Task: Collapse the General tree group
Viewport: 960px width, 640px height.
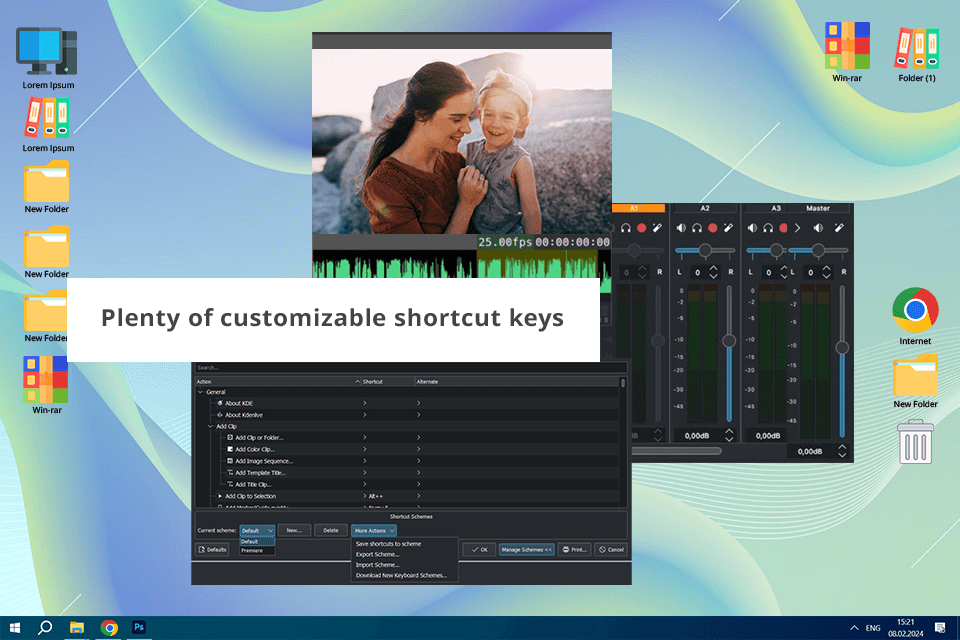Action: click(201, 392)
